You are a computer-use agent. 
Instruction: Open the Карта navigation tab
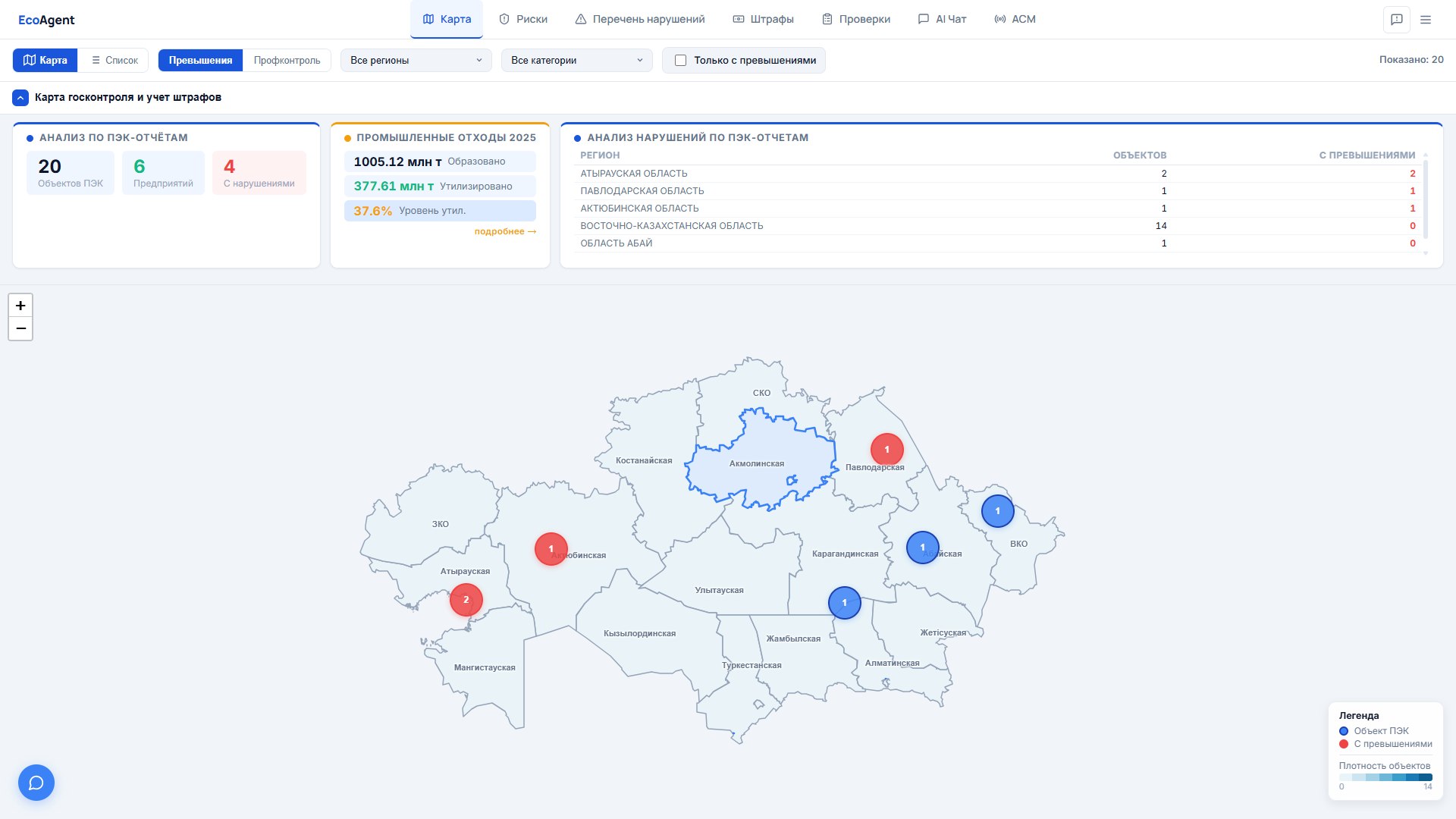[447, 19]
